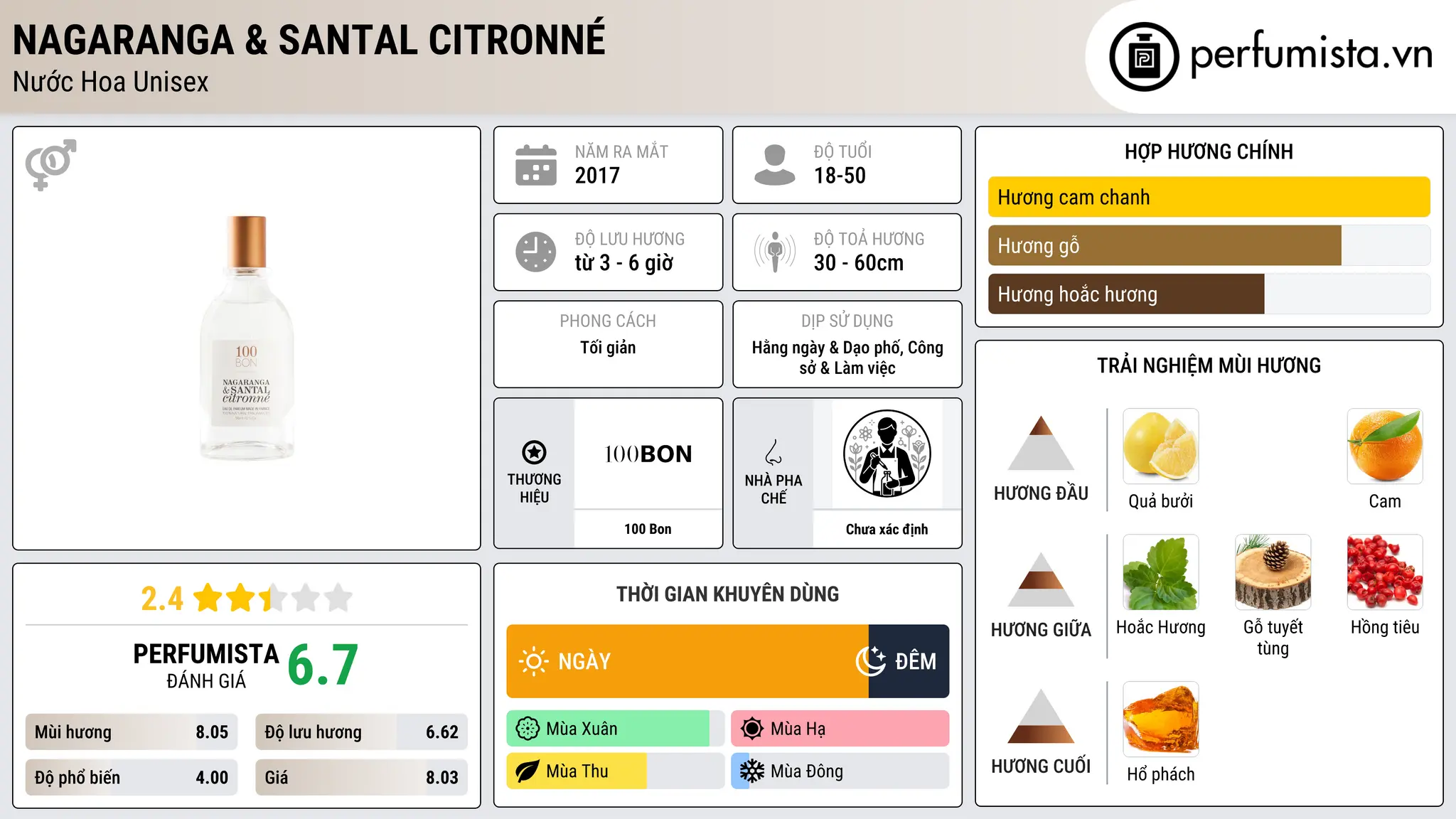
Task: Click the snowflake icon for Mùa Đông
Action: coord(752,771)
